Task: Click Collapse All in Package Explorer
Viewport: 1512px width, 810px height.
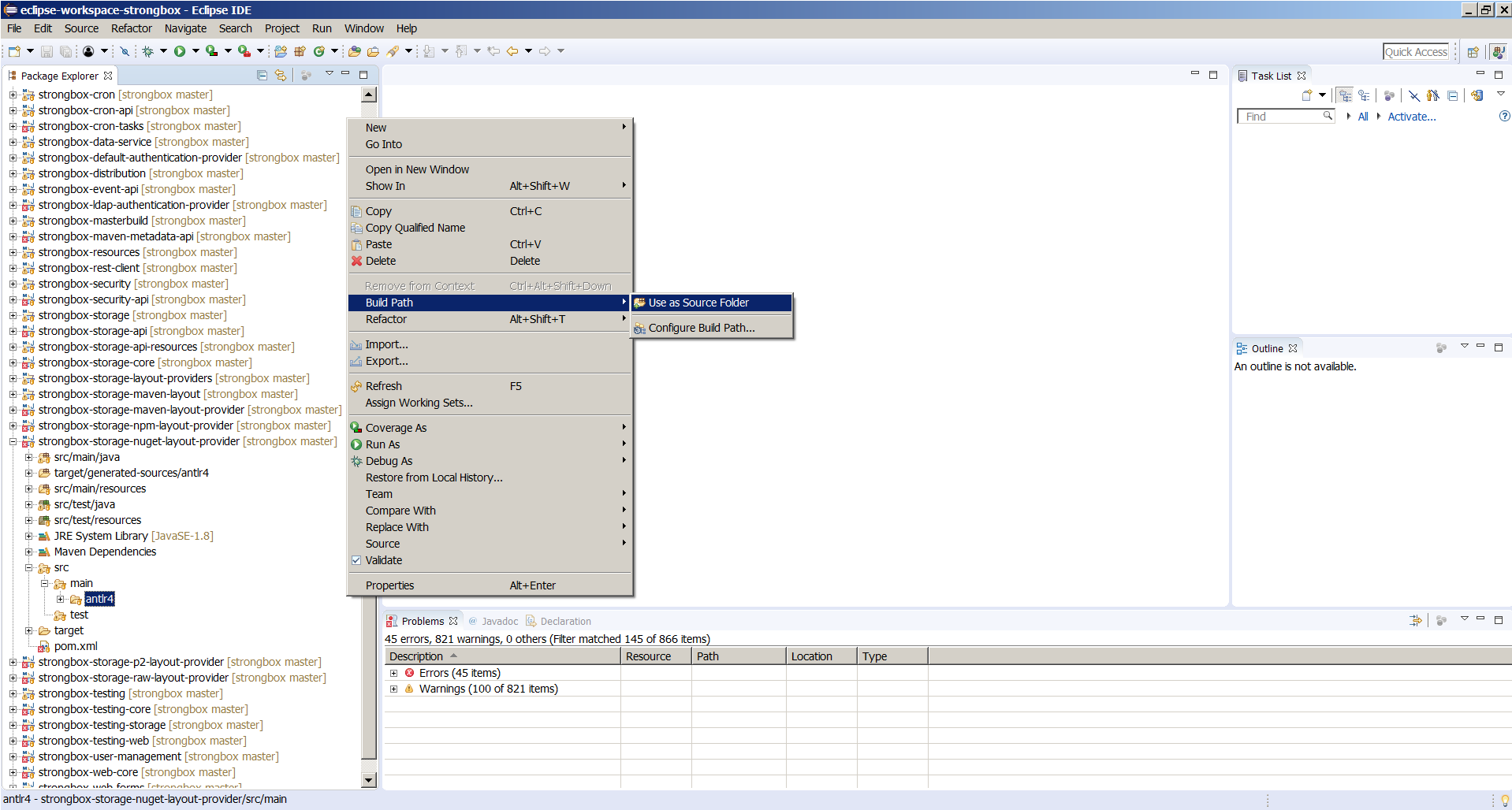Action: (x=262, y=76)
